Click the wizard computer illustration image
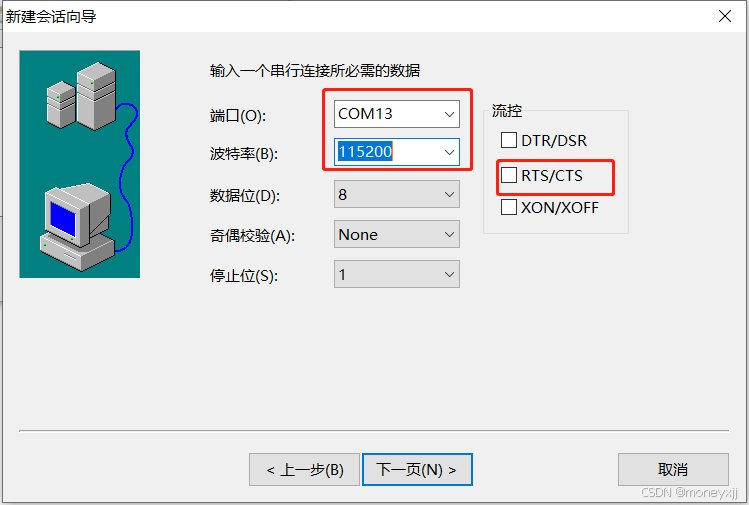This screenshot has height=505, width=749. [x=80, y=164]
